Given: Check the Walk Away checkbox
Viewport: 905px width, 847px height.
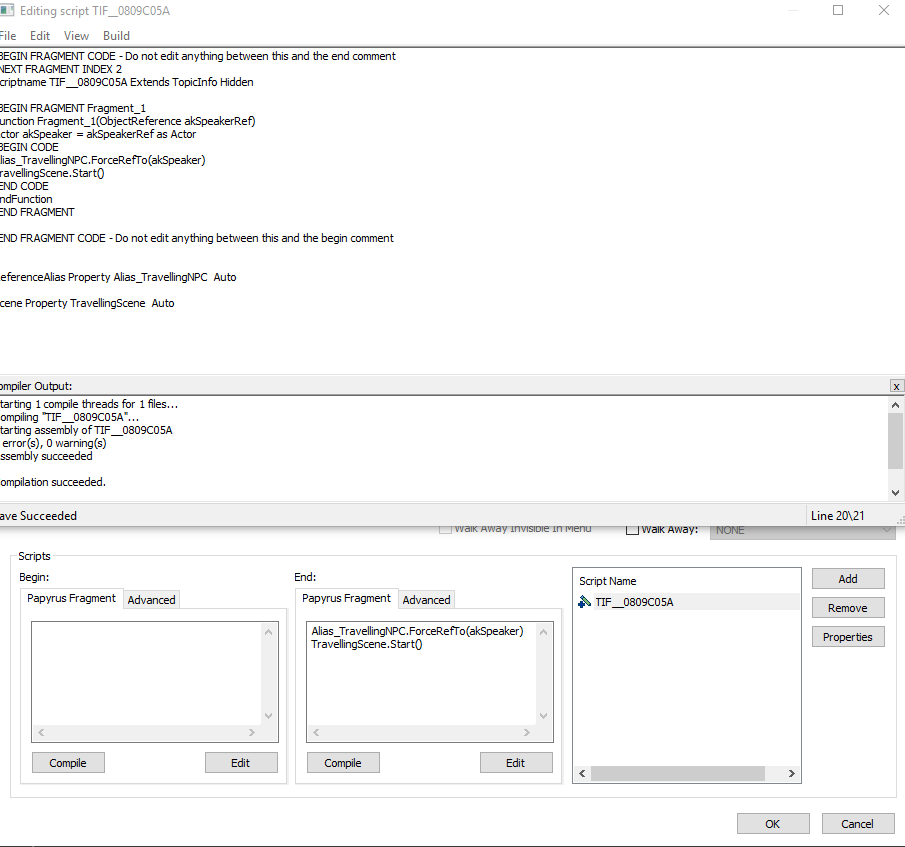Looking at the screenshot, I should (631, 529).
